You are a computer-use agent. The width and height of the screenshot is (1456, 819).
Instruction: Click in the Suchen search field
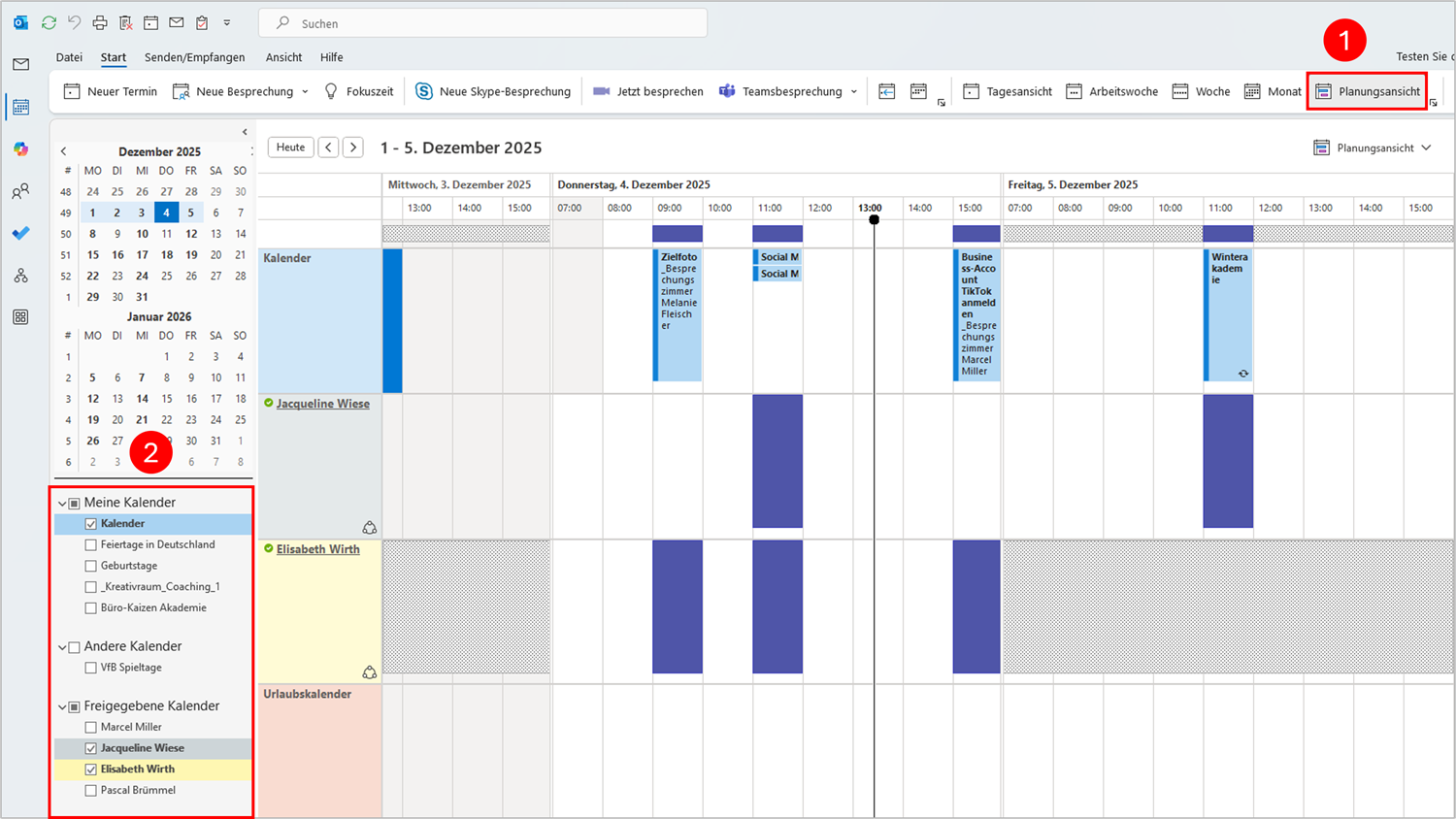point(485,23)
